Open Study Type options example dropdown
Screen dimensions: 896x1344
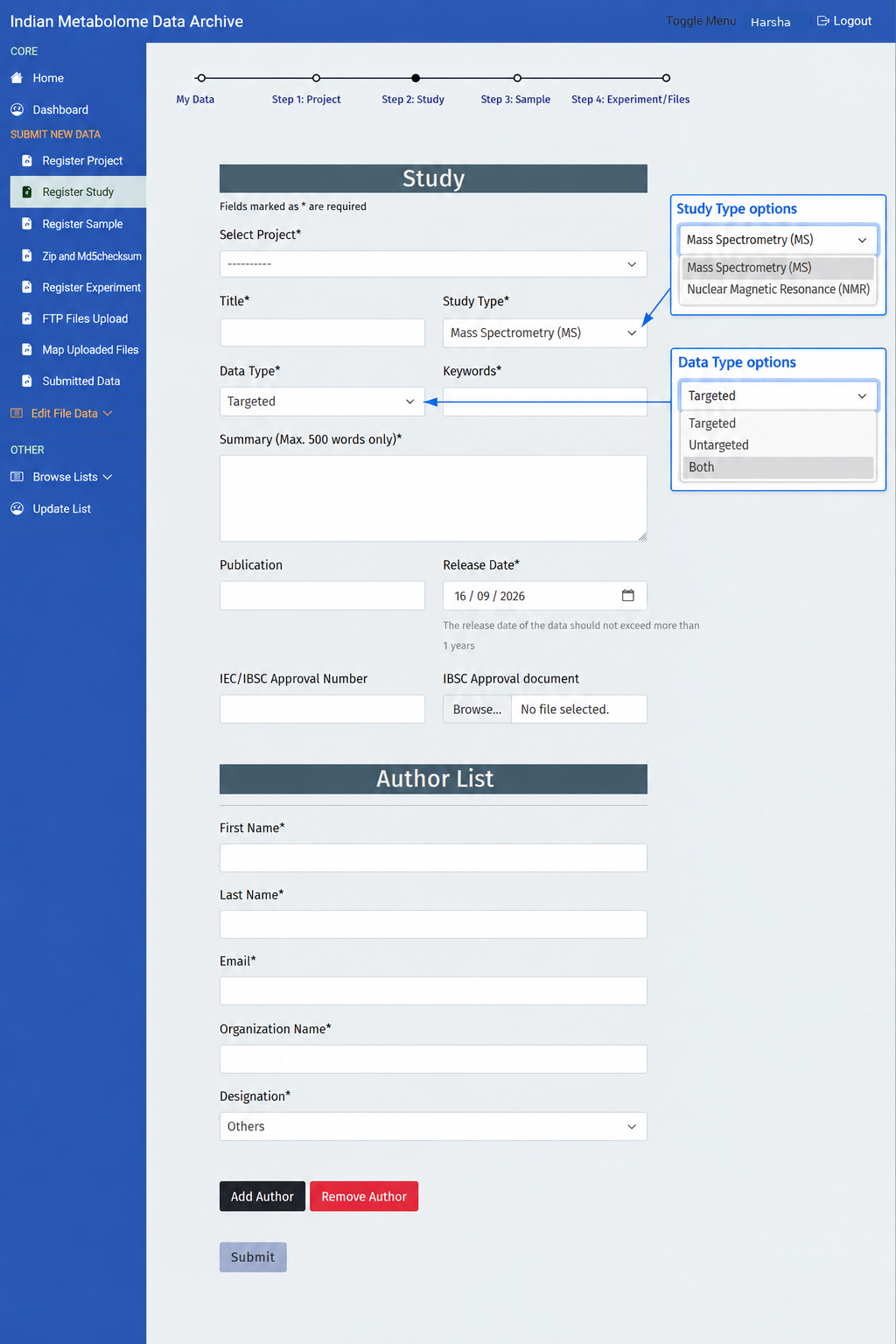tap(778, 240)
